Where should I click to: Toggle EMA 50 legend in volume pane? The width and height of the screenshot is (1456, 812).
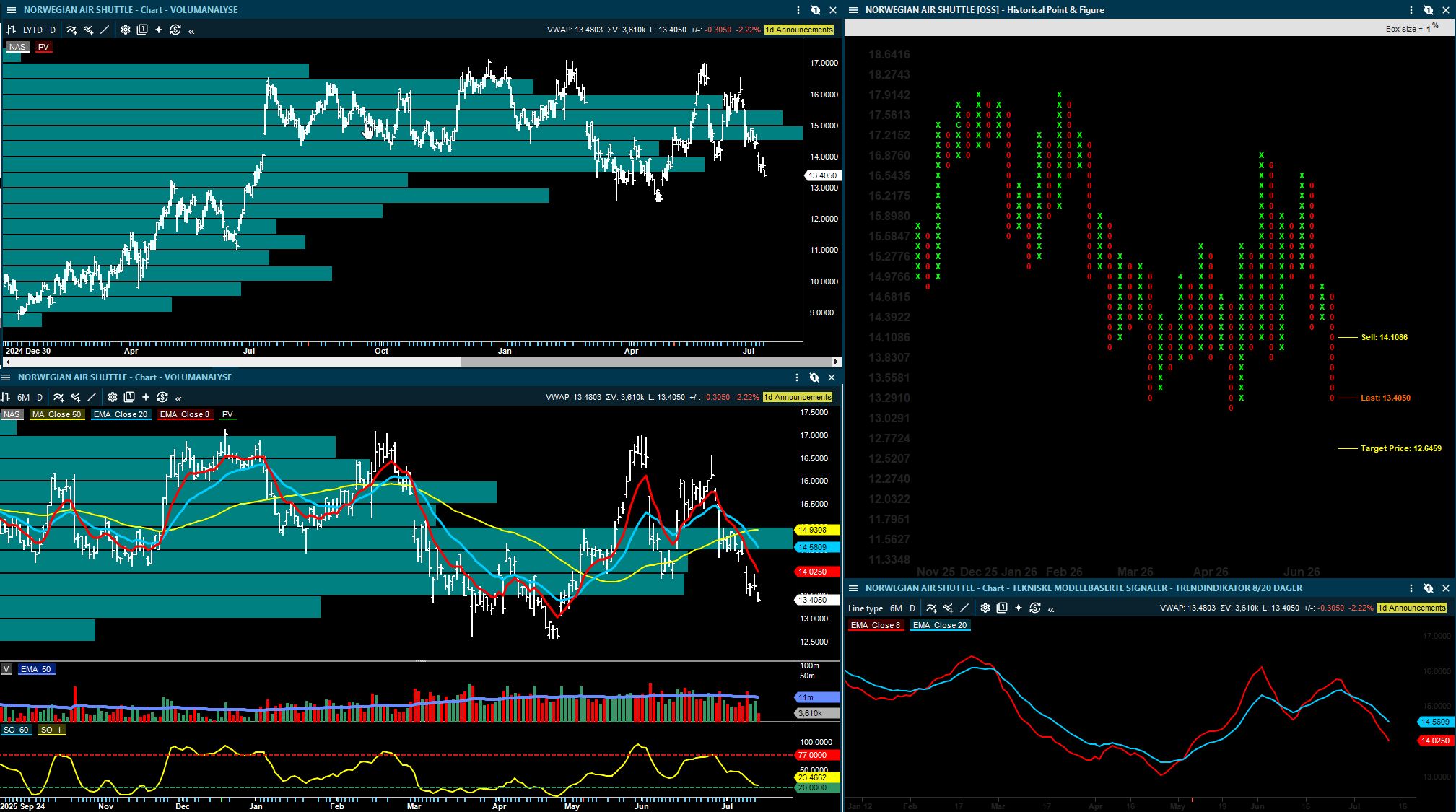[36, 669]
